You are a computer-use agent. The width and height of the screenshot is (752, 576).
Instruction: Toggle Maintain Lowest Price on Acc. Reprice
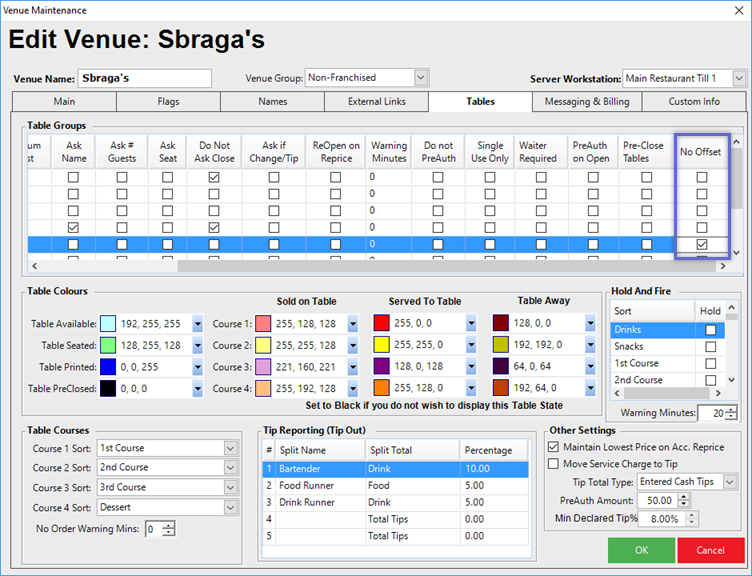553,447
